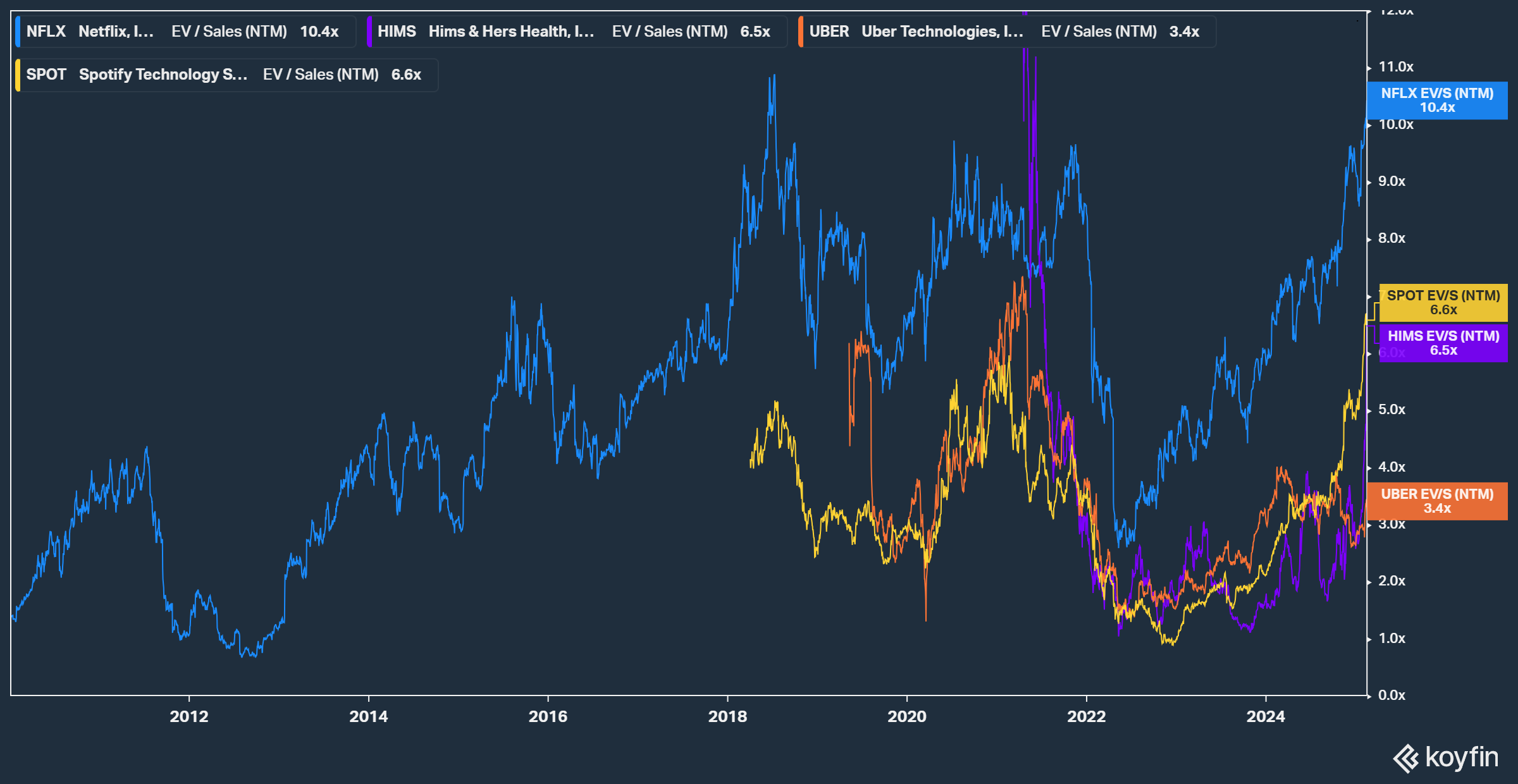Click the orange UBER color bar in legend
This screenshot has height=784, width=1518.
[801, 32]
